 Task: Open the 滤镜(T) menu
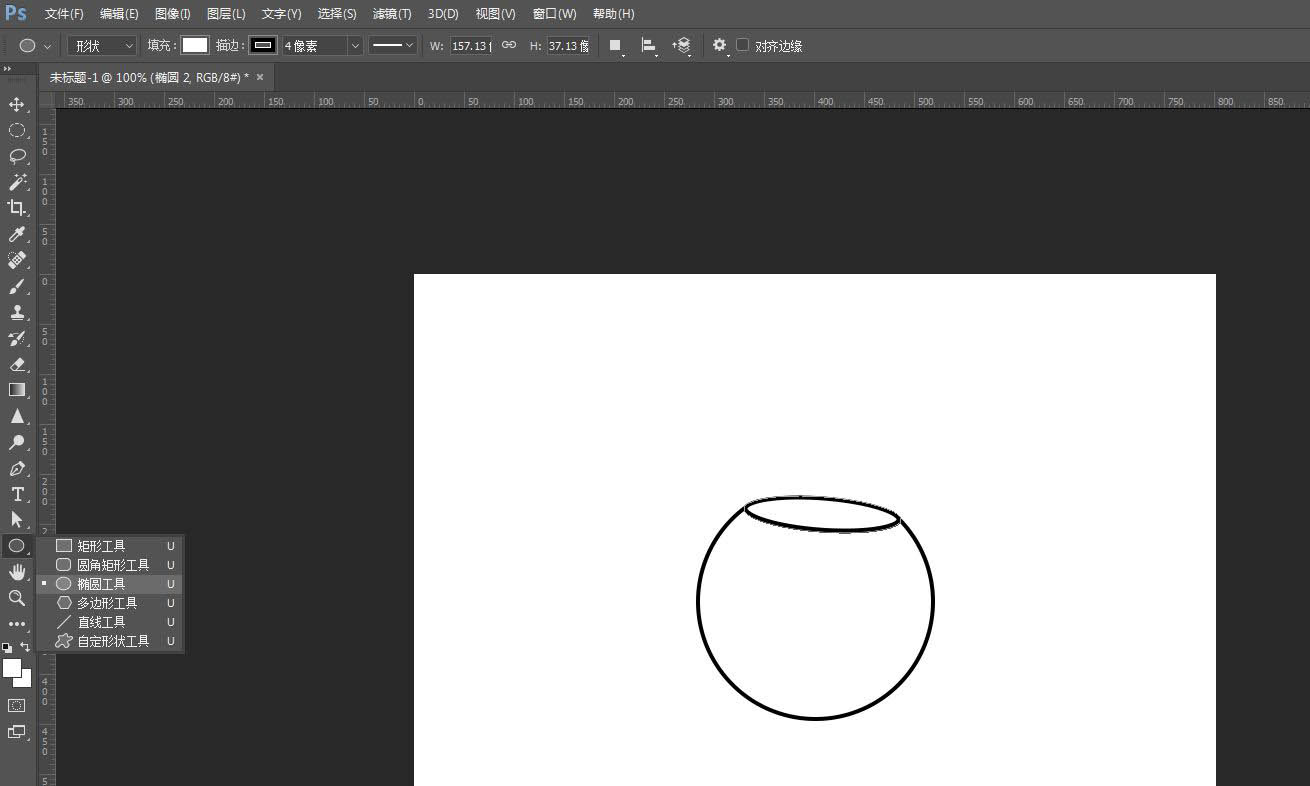point(391,14)
